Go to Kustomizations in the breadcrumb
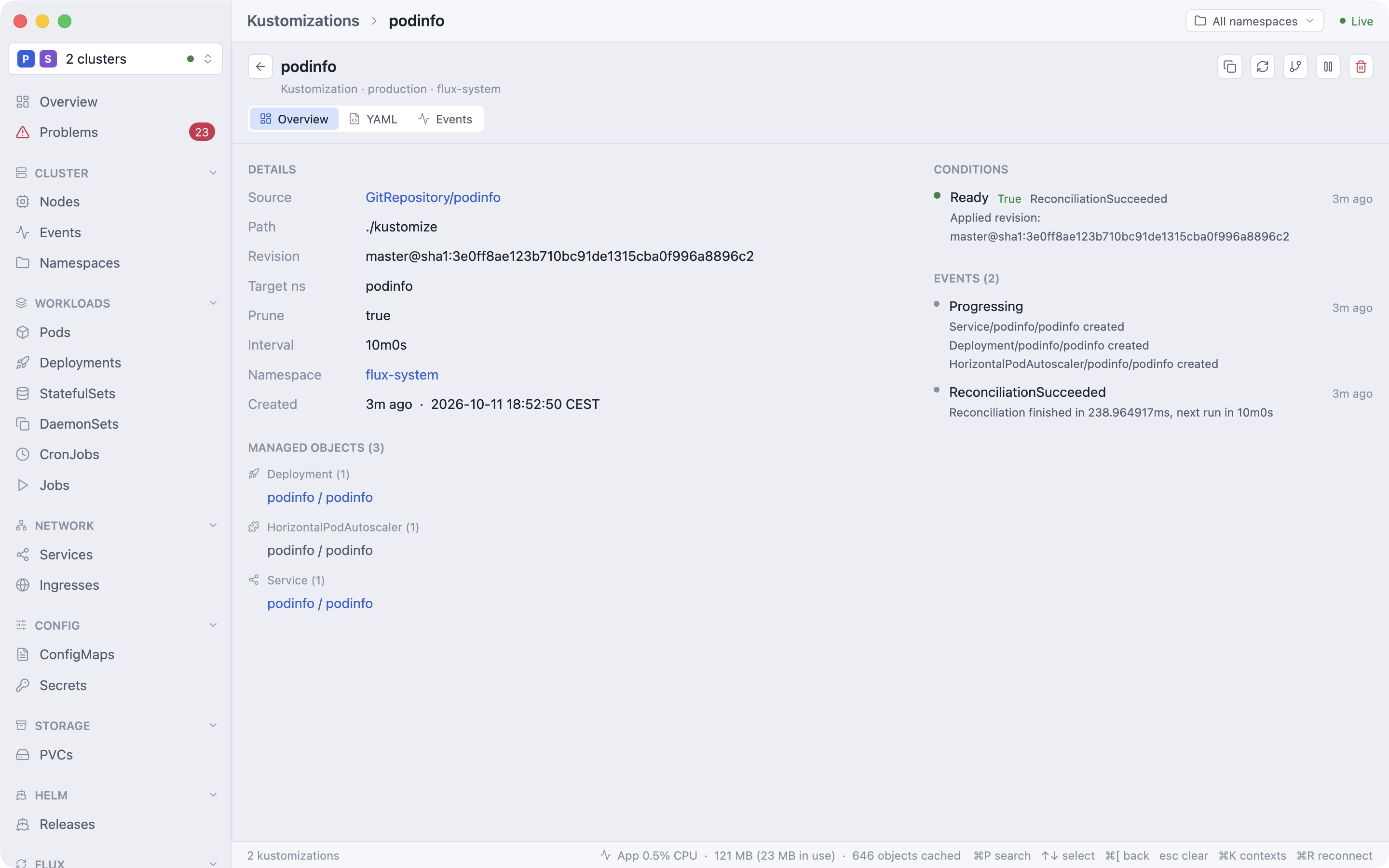This screenshot has height=868, width=1389. [x=303, y=21]
